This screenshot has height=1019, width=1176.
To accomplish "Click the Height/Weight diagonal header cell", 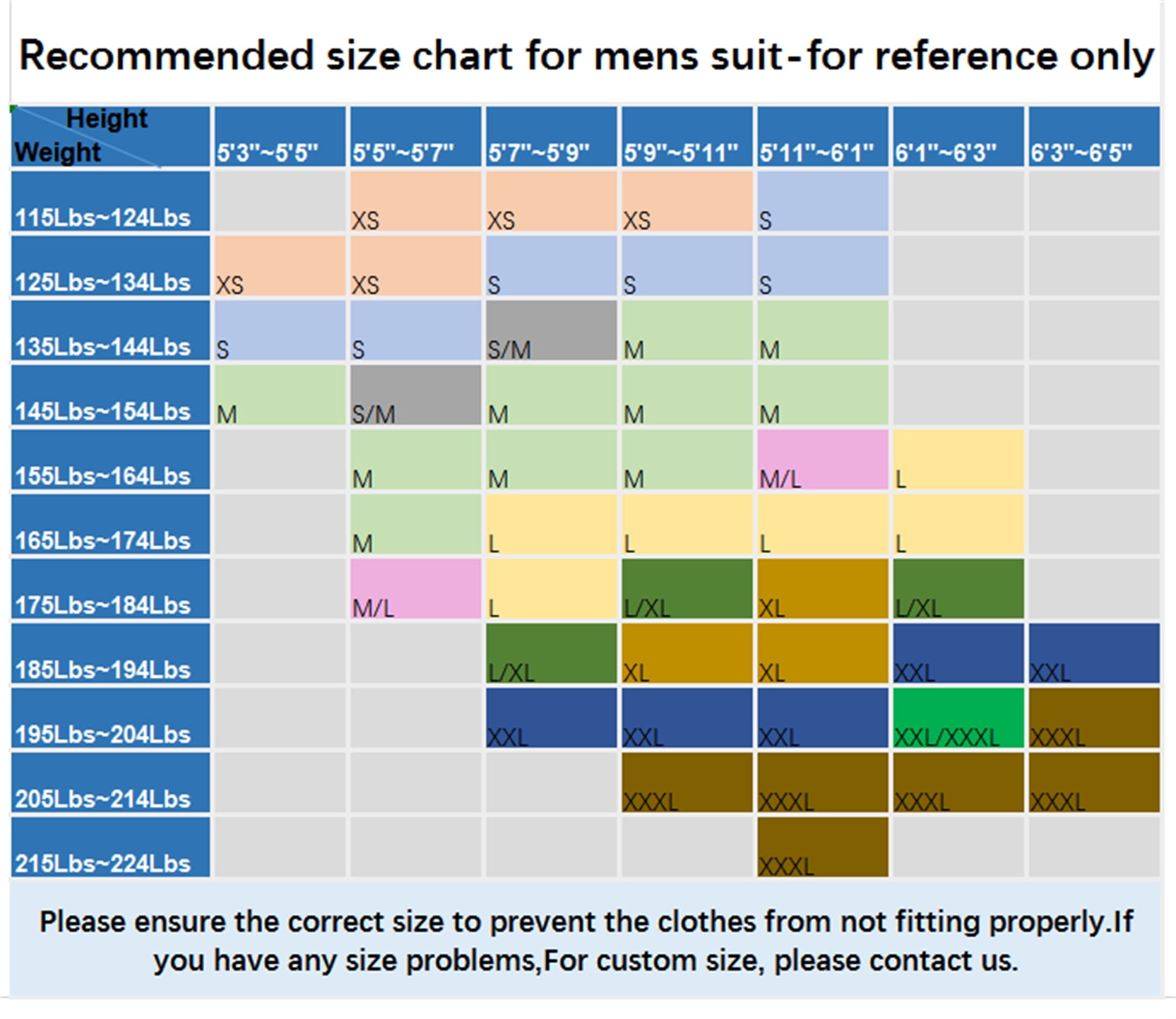I will [110, 136].
